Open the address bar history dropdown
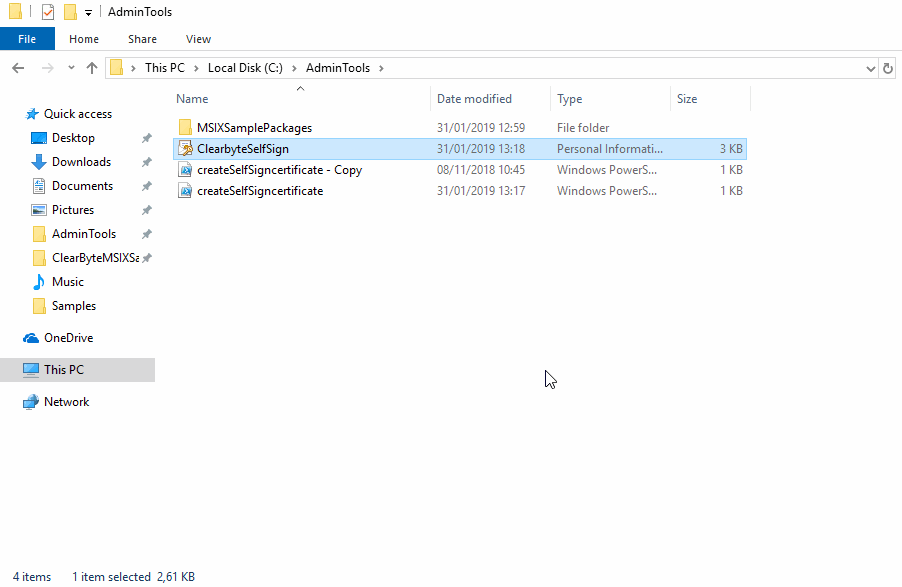The width and height of the screenshot is (902, 587). (x=870, y=68)
